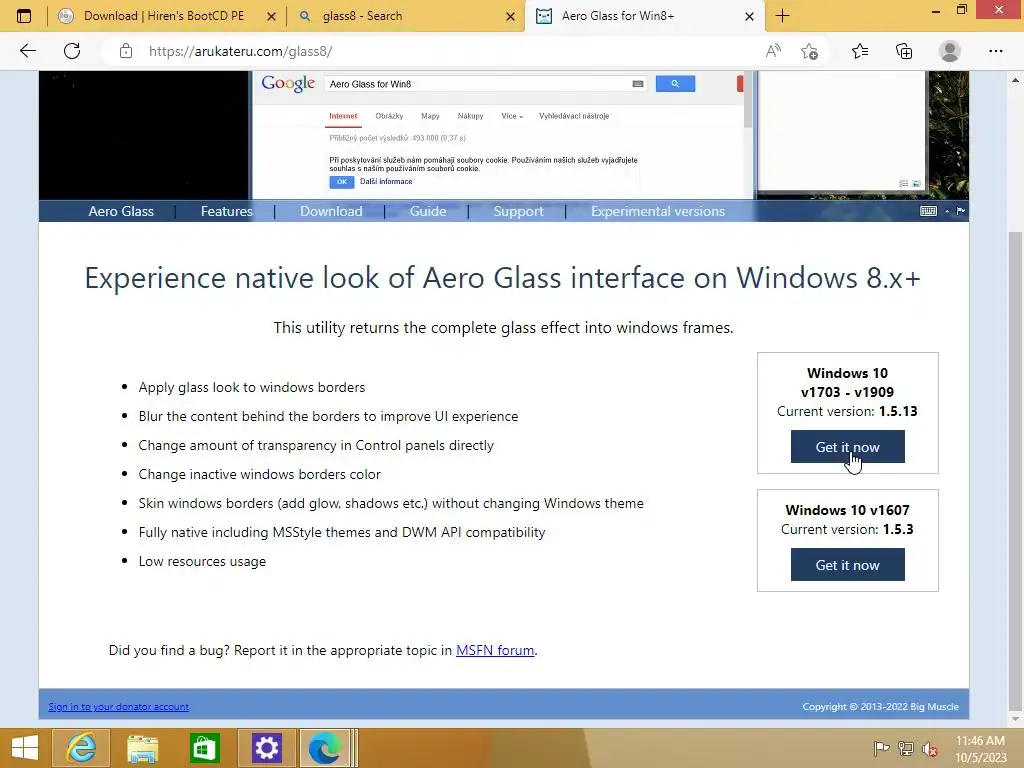
Task: Click the network tray icon
Action: click(x=906, y=748)
